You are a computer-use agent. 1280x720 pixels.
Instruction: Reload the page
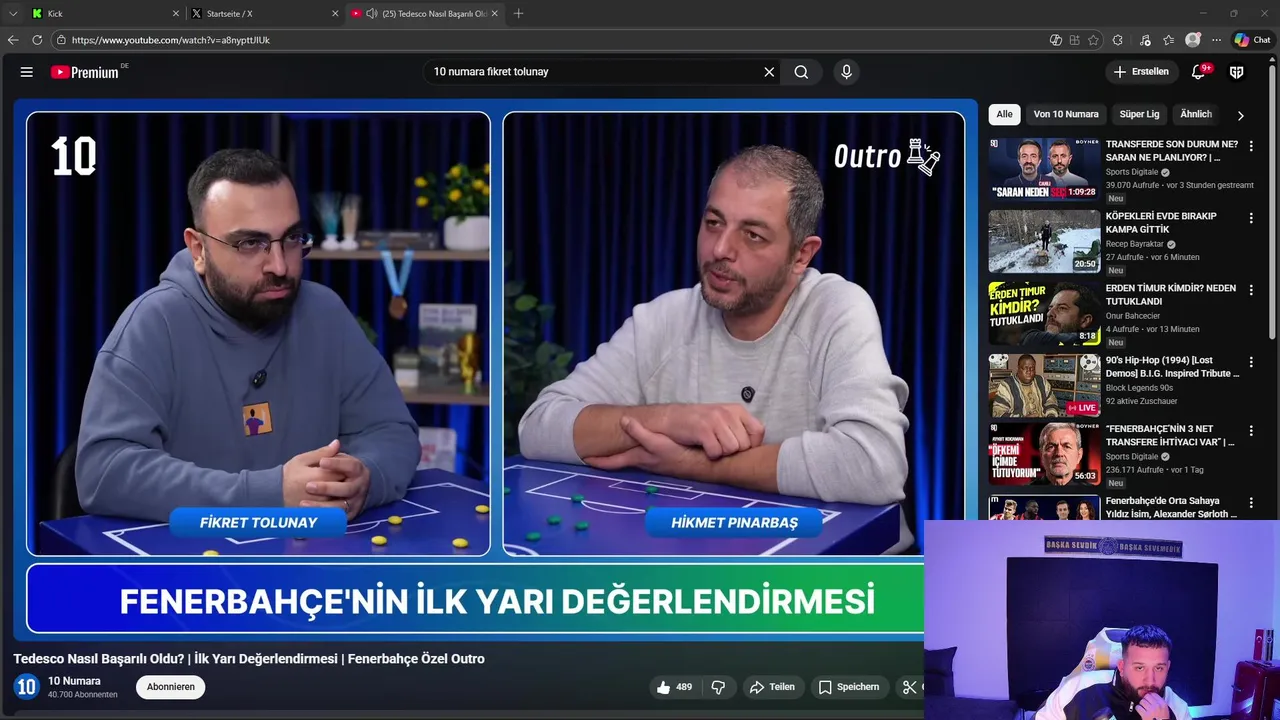point(37,40)
